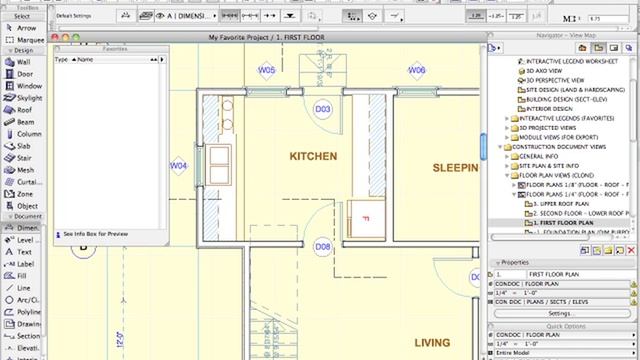The height and width of the screenshot is (360, 640).
Task: Activate the Text tool
Action: click(x=23, y=252)
